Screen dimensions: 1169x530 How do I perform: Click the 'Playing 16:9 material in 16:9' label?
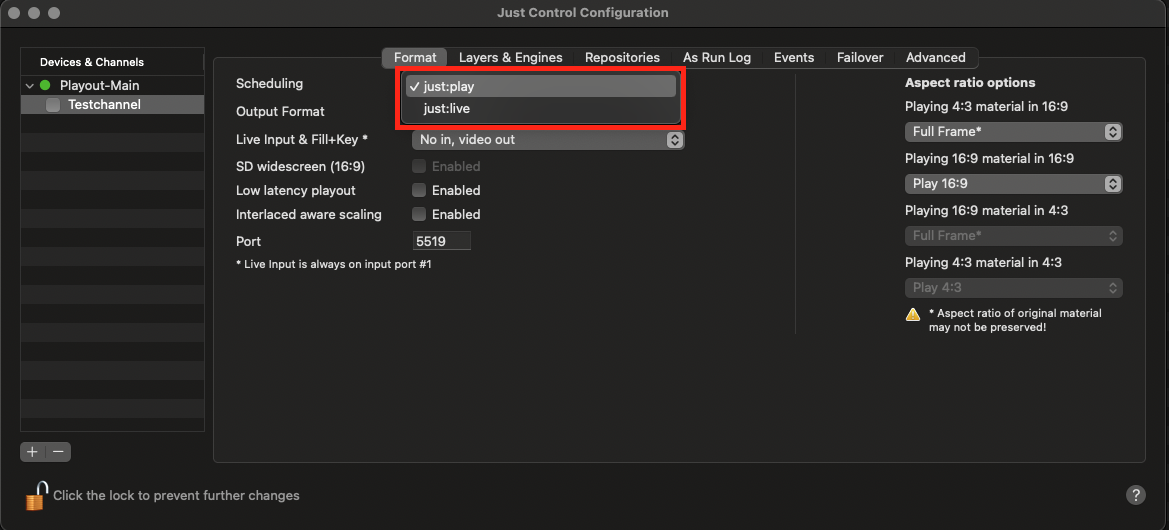point(989,158)
